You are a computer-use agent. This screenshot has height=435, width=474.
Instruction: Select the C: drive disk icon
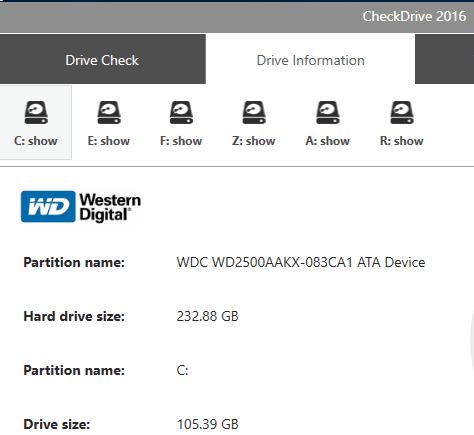click(36, 113)
